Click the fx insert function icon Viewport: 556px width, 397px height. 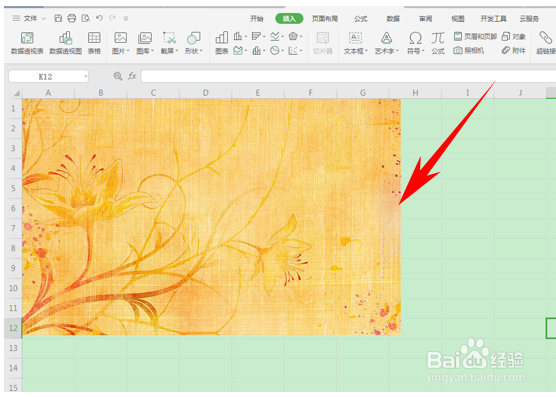coord(132,76)
